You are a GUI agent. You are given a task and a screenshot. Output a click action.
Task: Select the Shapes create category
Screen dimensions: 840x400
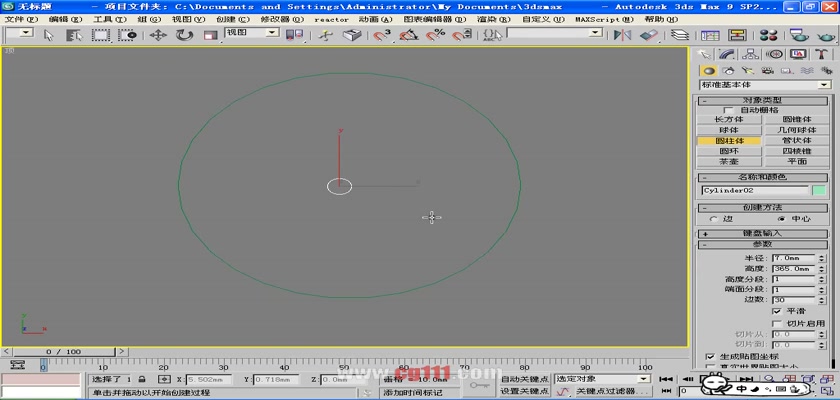tap(728, 71)
